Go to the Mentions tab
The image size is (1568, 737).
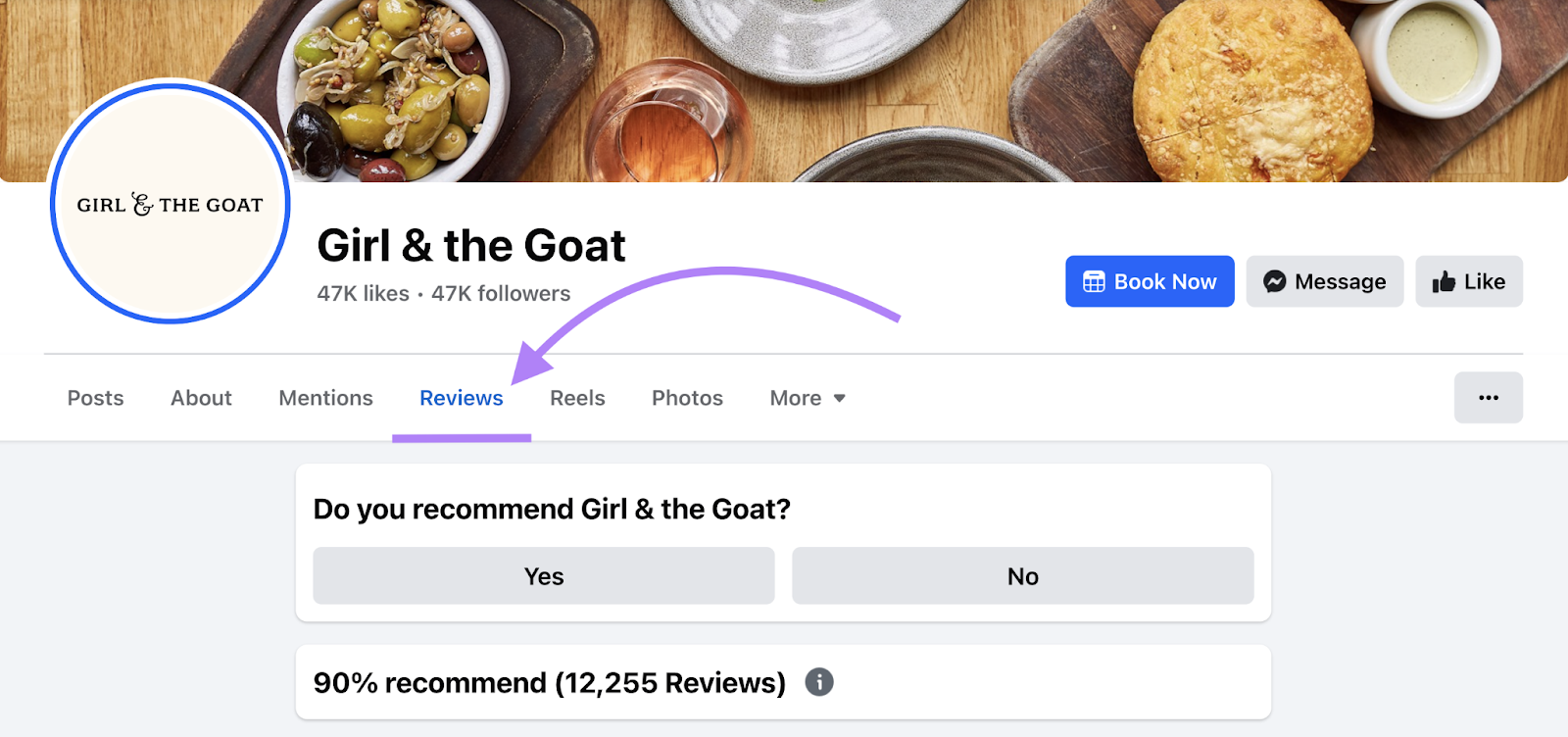point(325,398)
